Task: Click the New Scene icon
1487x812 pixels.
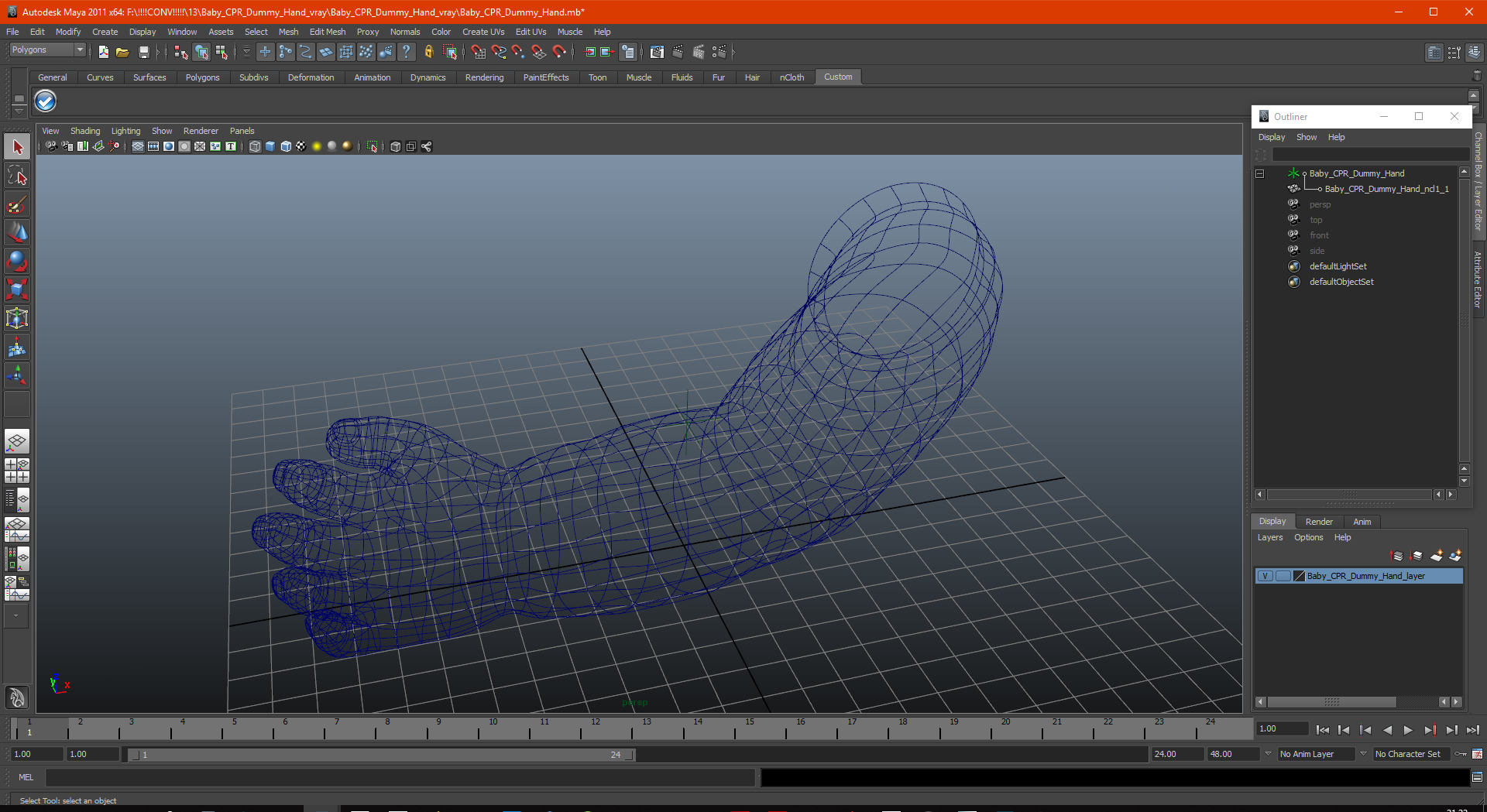Action: pos(103,52)
